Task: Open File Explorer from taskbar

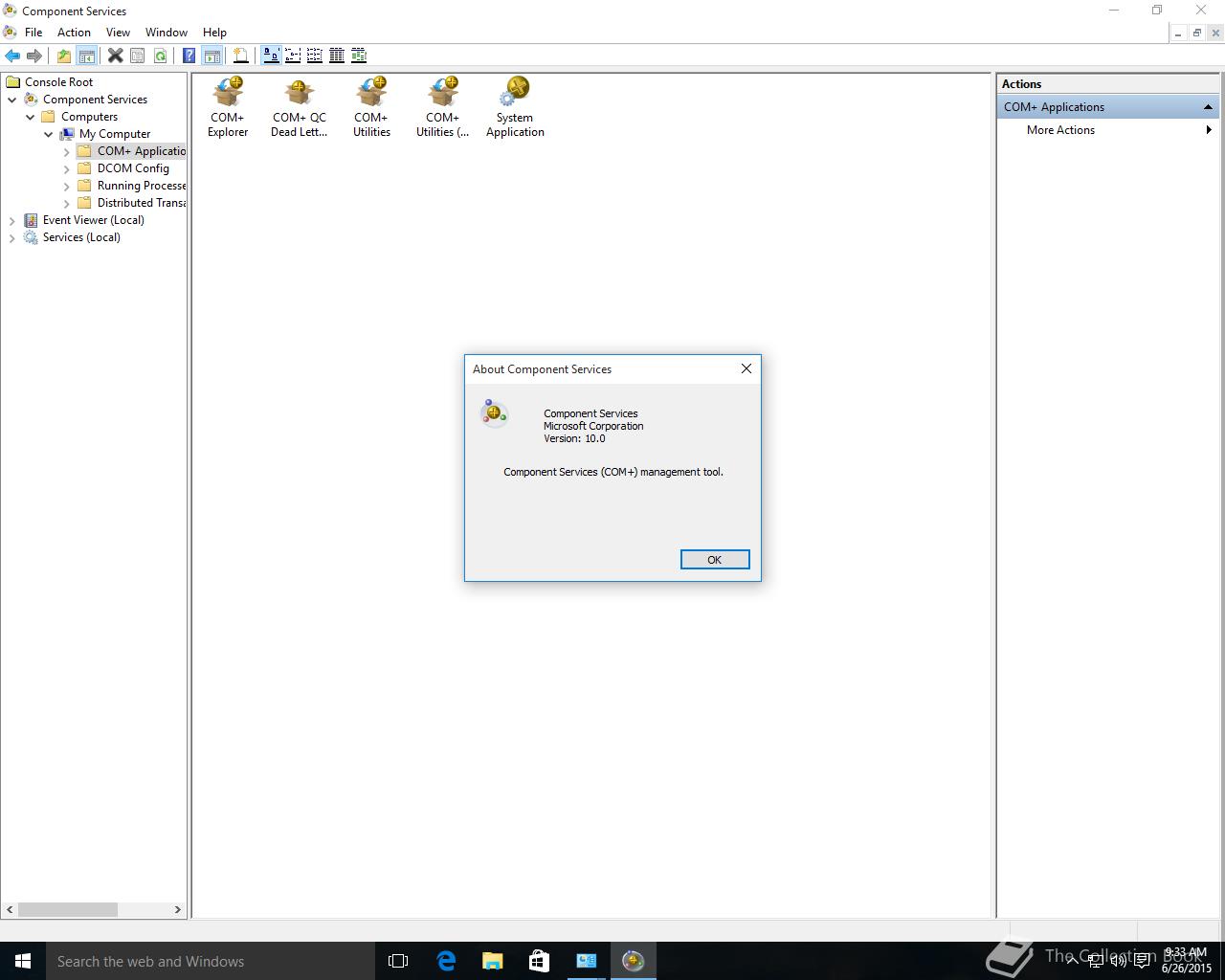Action: (492, 961)
